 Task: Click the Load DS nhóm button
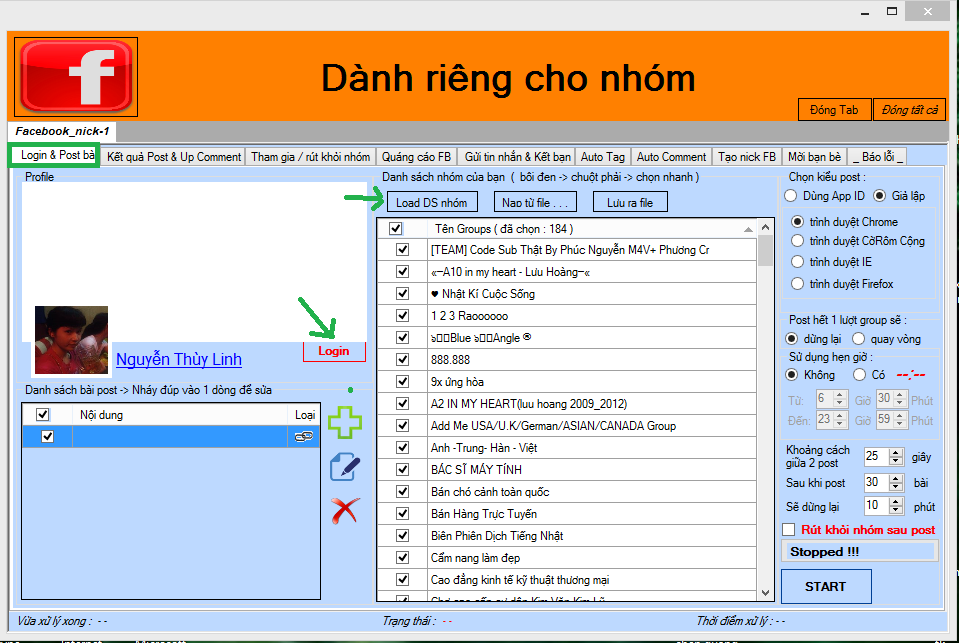click(x=432, y=203)
